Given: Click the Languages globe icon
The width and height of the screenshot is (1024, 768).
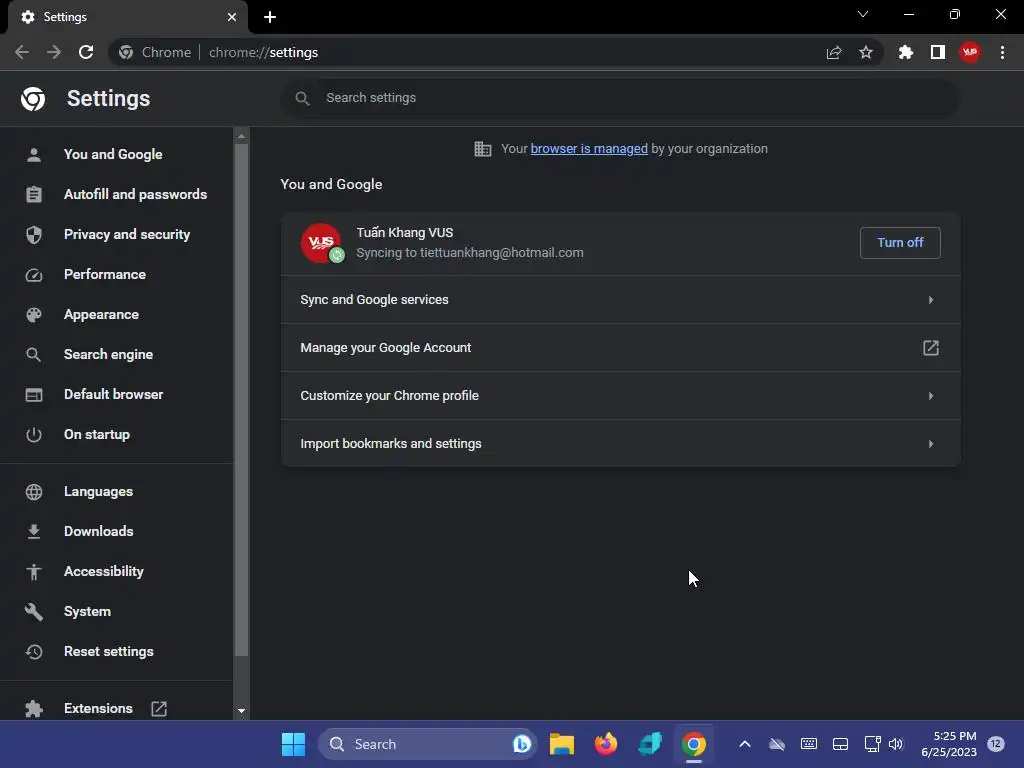Looking at the screenshot, I should [x=34, y=492].
